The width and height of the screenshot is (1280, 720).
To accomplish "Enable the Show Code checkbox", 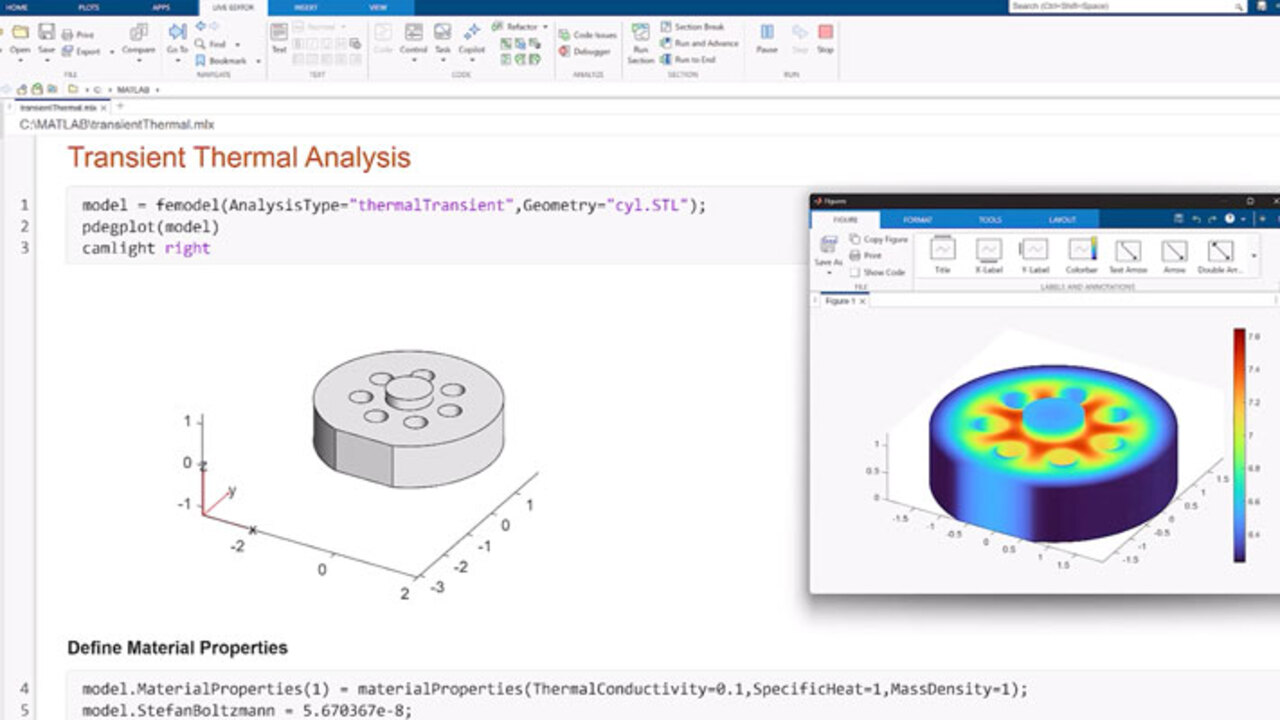I will [855, 272].
